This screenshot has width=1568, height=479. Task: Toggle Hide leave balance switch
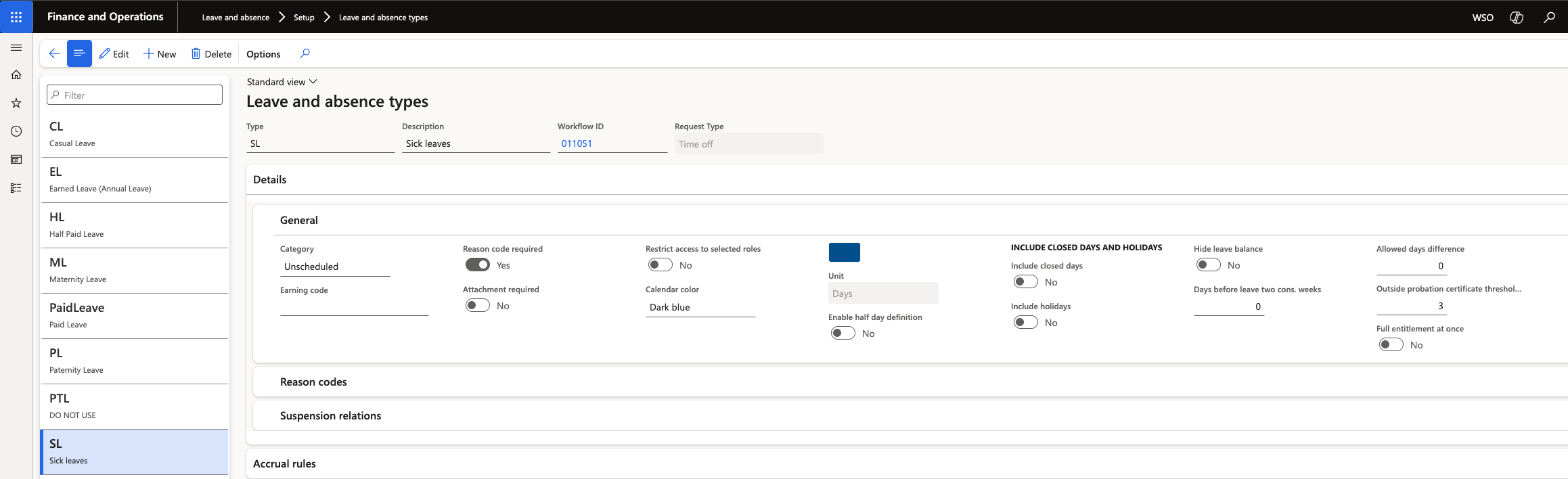1209,265
